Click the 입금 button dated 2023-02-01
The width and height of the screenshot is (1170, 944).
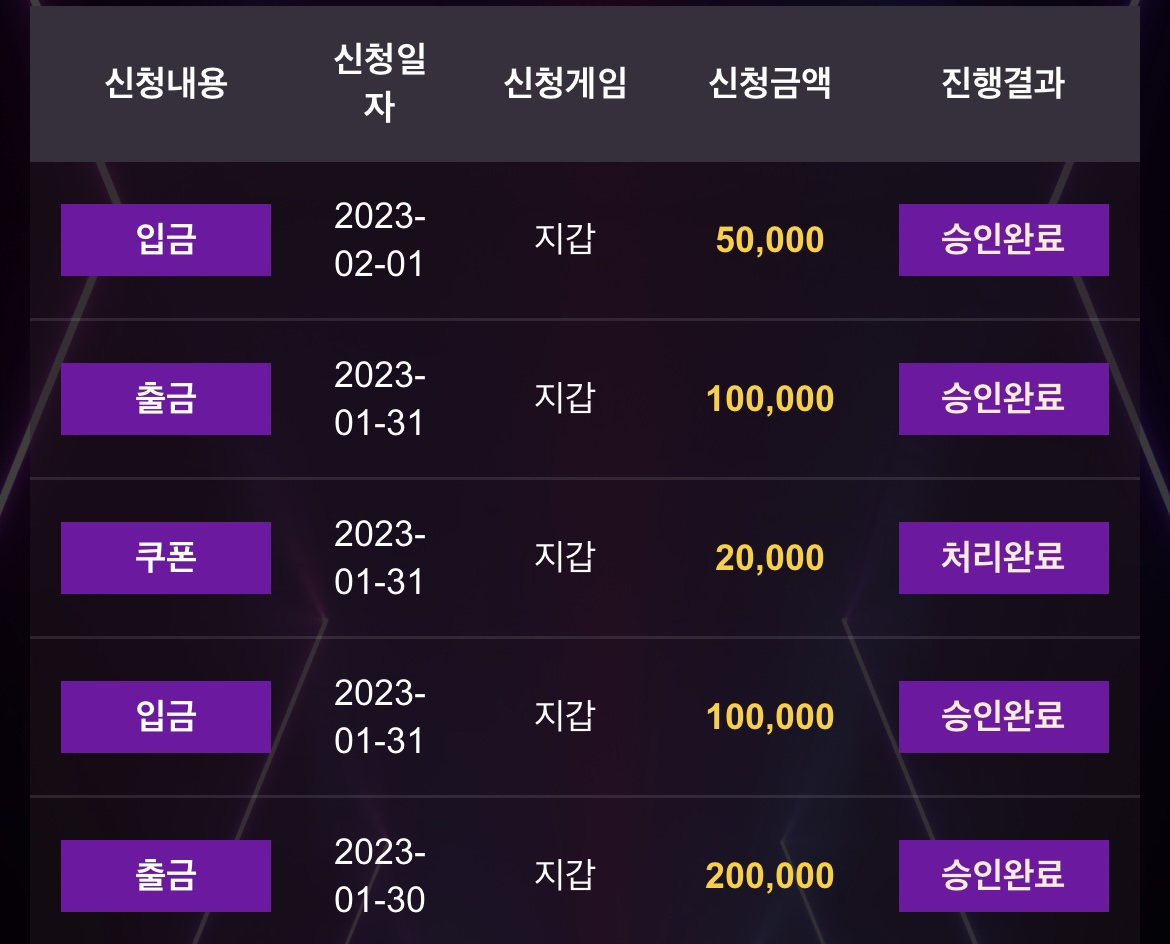coord(166,240)
